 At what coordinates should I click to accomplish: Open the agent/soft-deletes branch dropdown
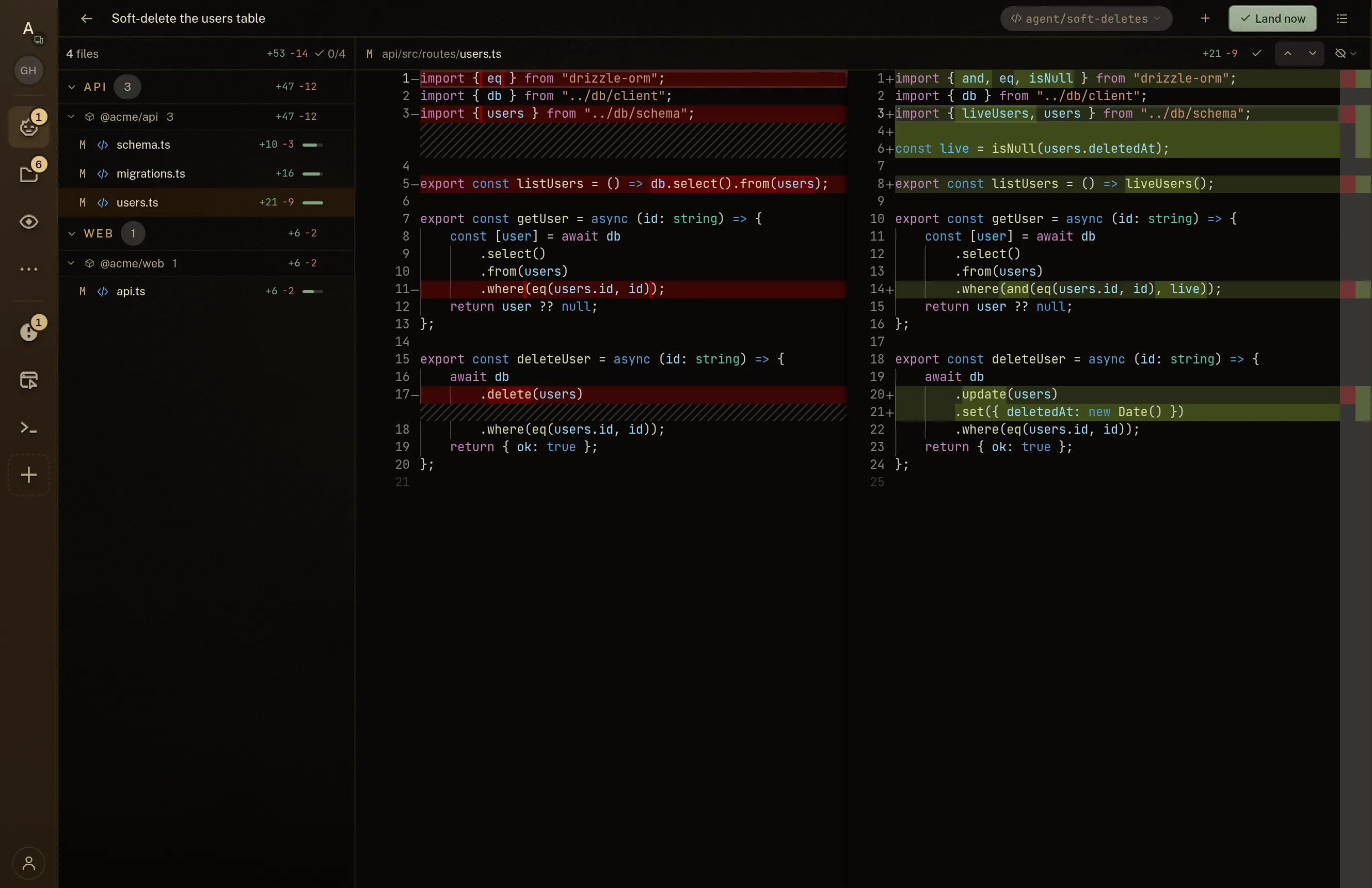click(1086, 19)
